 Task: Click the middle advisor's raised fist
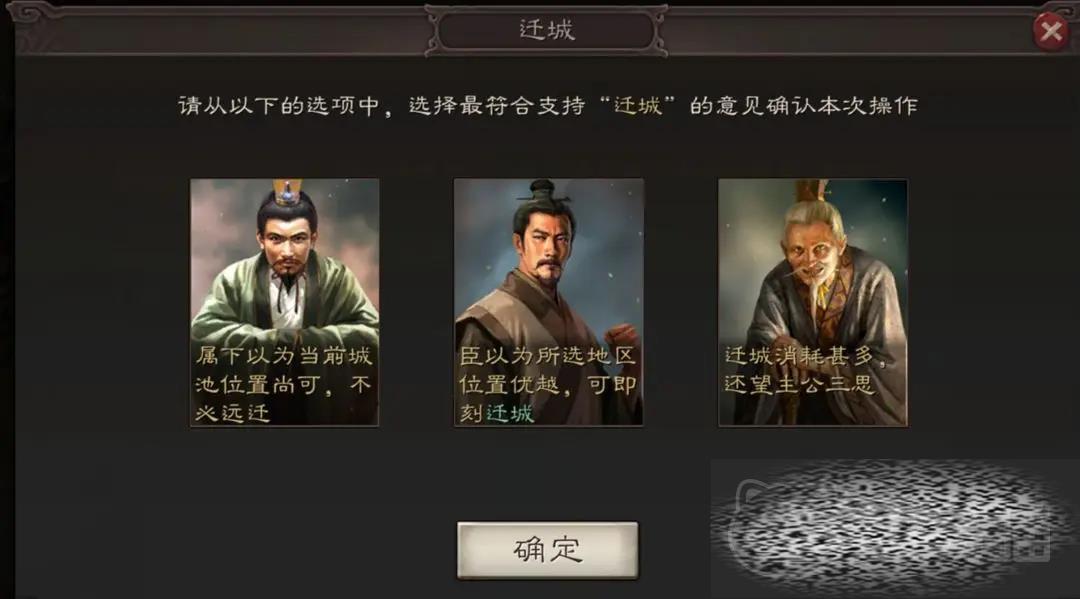coord(621,336)
